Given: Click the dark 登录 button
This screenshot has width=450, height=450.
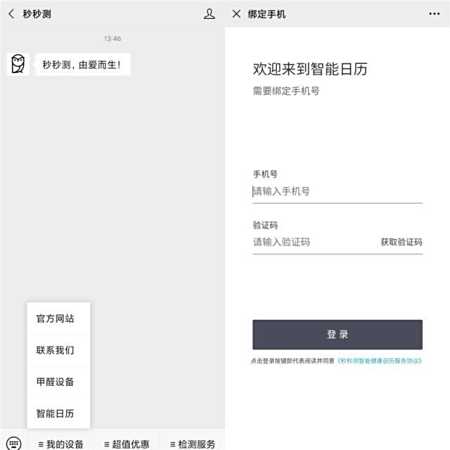Looking at the screenshot, I should 337,334.
